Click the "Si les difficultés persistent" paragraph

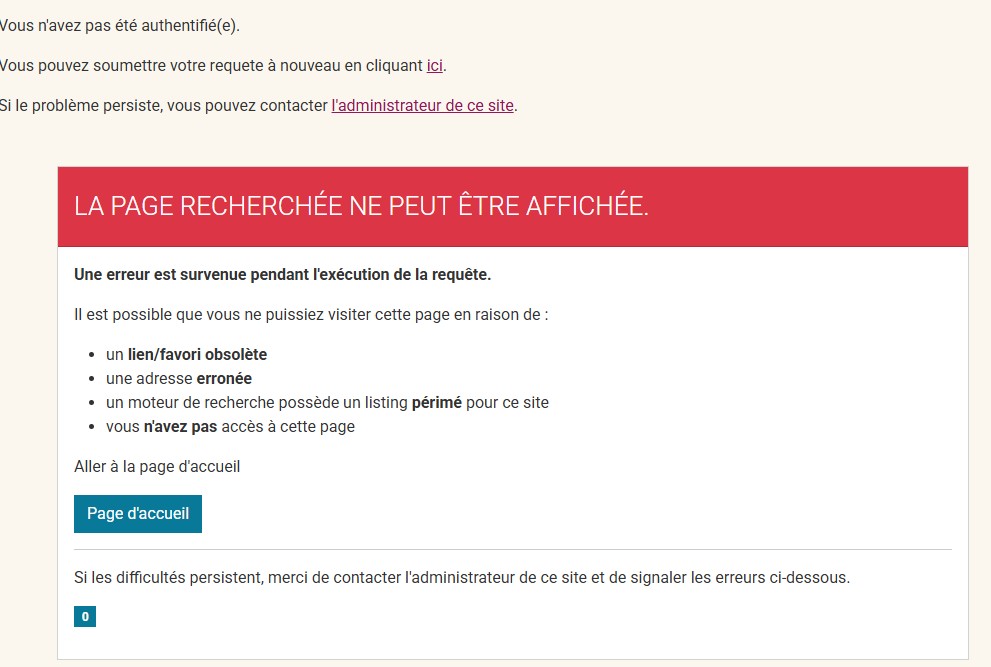coord(461,578)
